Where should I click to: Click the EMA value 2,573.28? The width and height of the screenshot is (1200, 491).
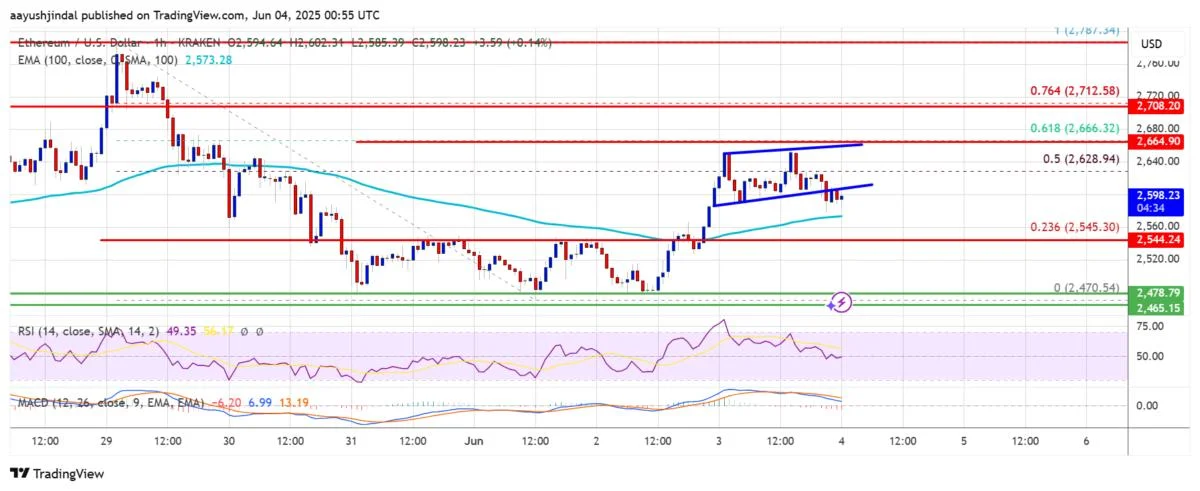coord(209,60)
